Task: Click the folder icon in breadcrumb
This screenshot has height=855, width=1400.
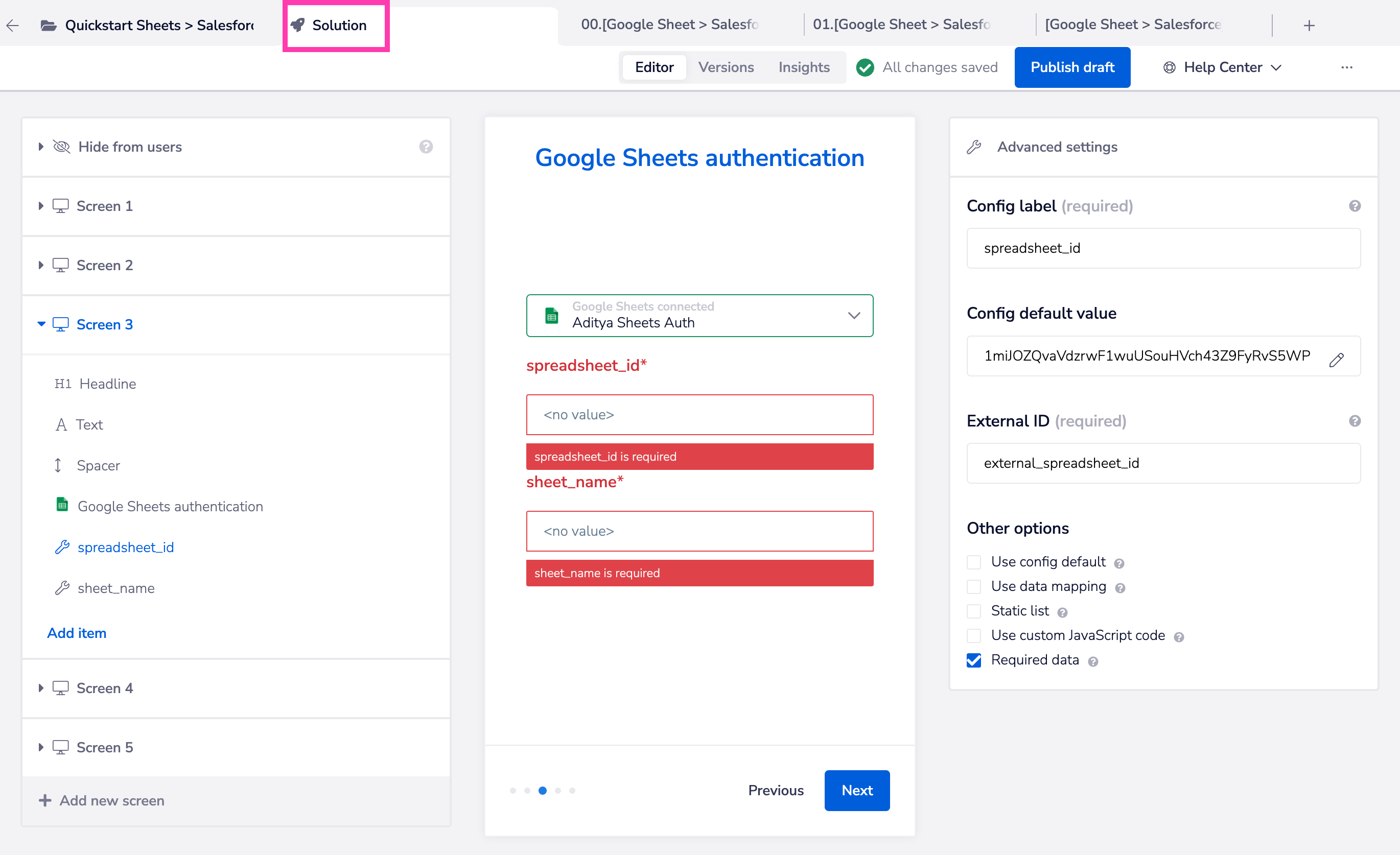Action: click(x=49, y=25)
